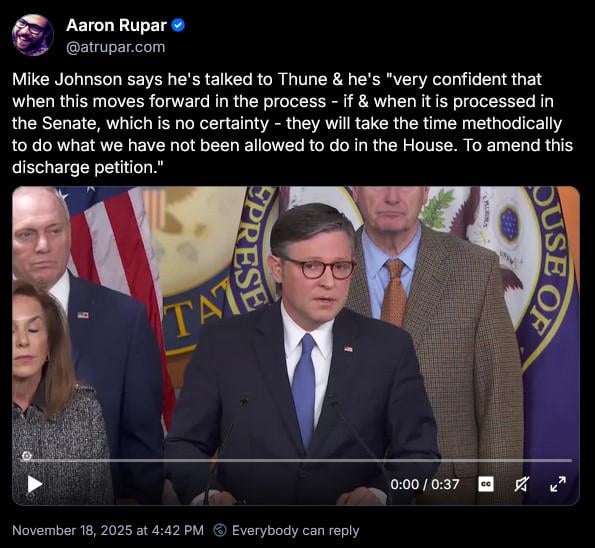The image size is (595, 548).
Task: Click the 0:00 / 0:37 time display
Action: (425, 484)
